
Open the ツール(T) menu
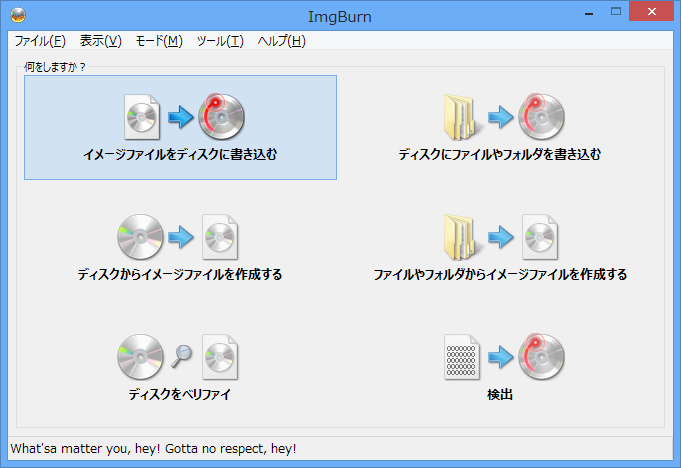(220, 41)
